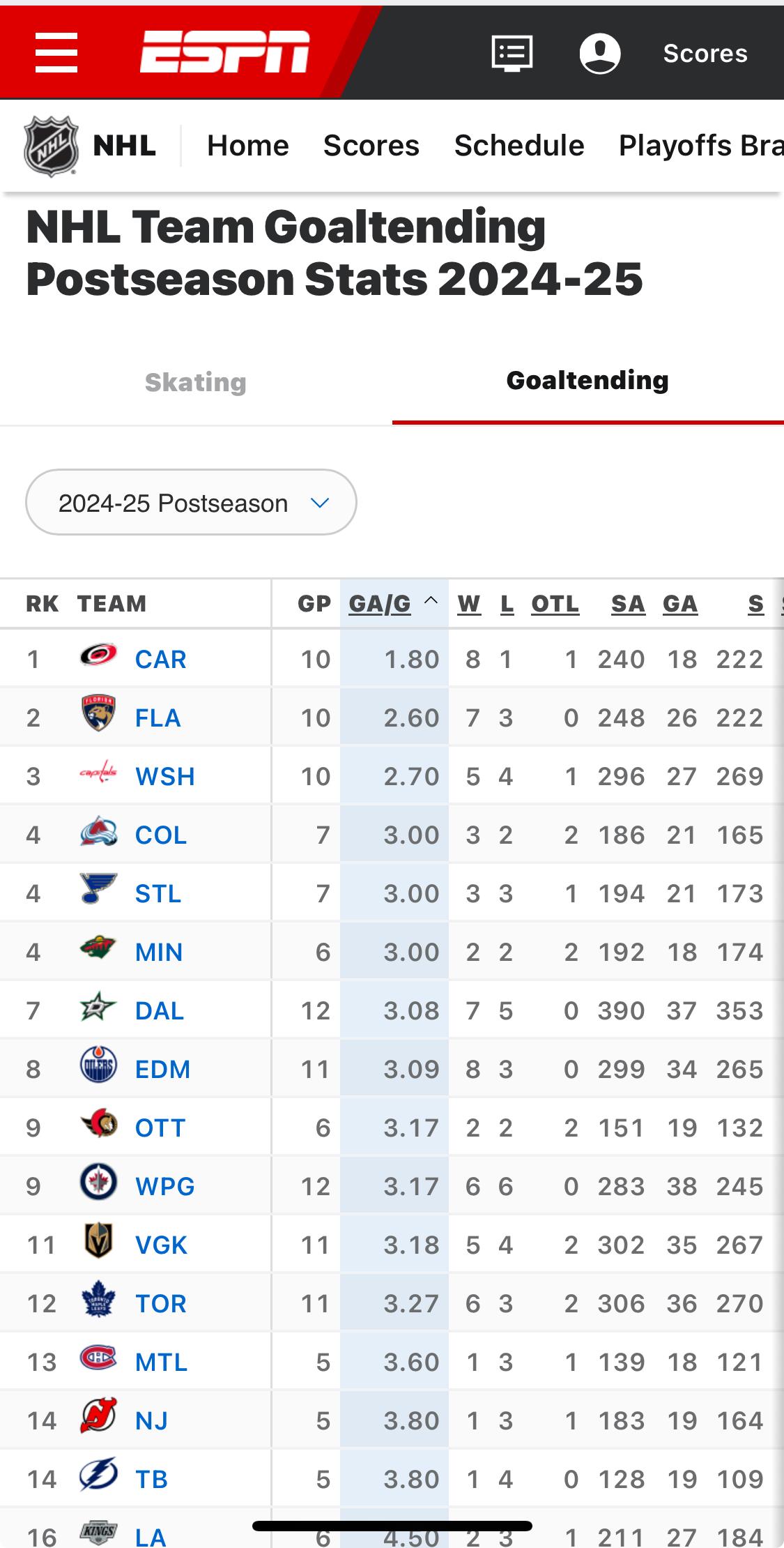
Task: Sort table by the OTL column
Action: coord(555,604)
